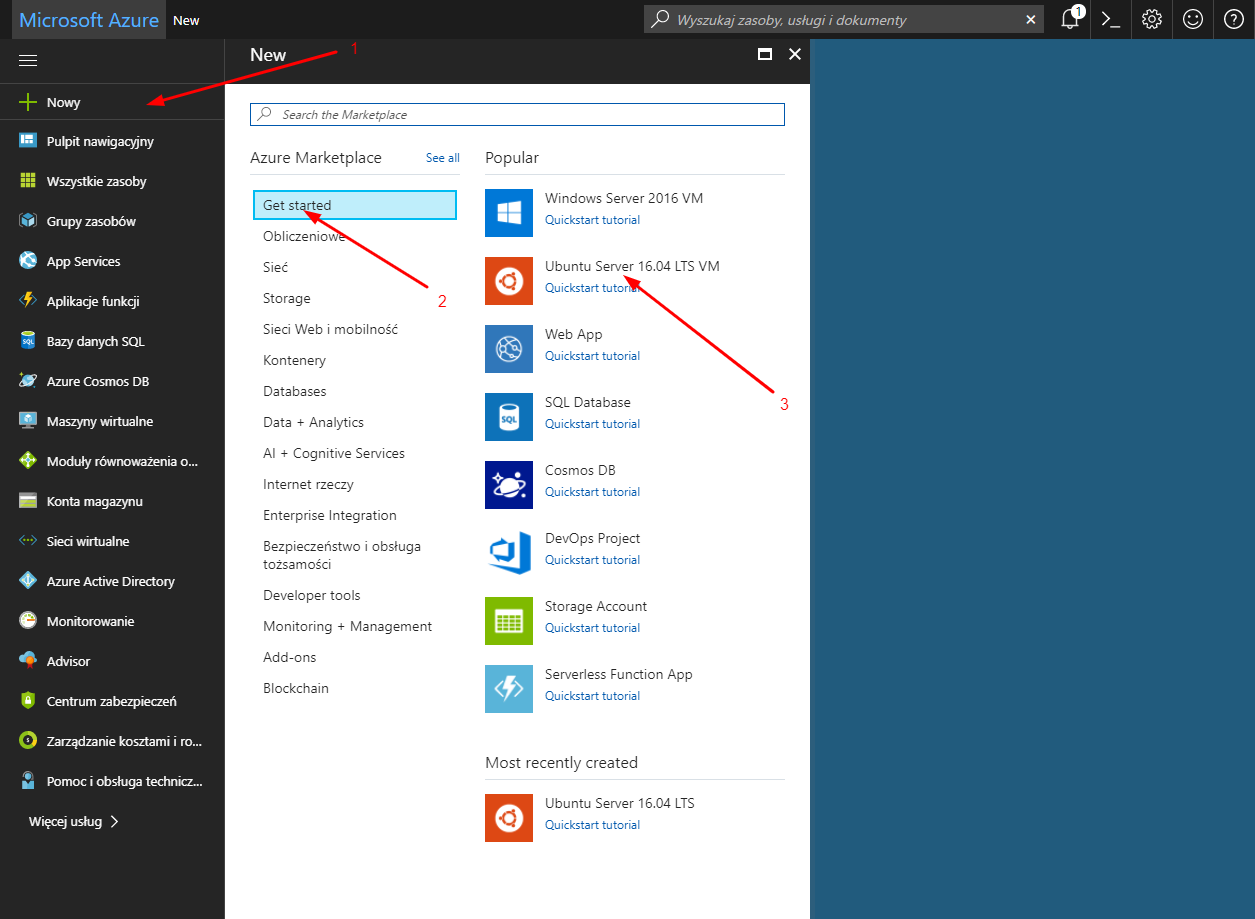Open the AI + Cognitive Services category
Screen dimensions: 1255x919
[334, 453]
